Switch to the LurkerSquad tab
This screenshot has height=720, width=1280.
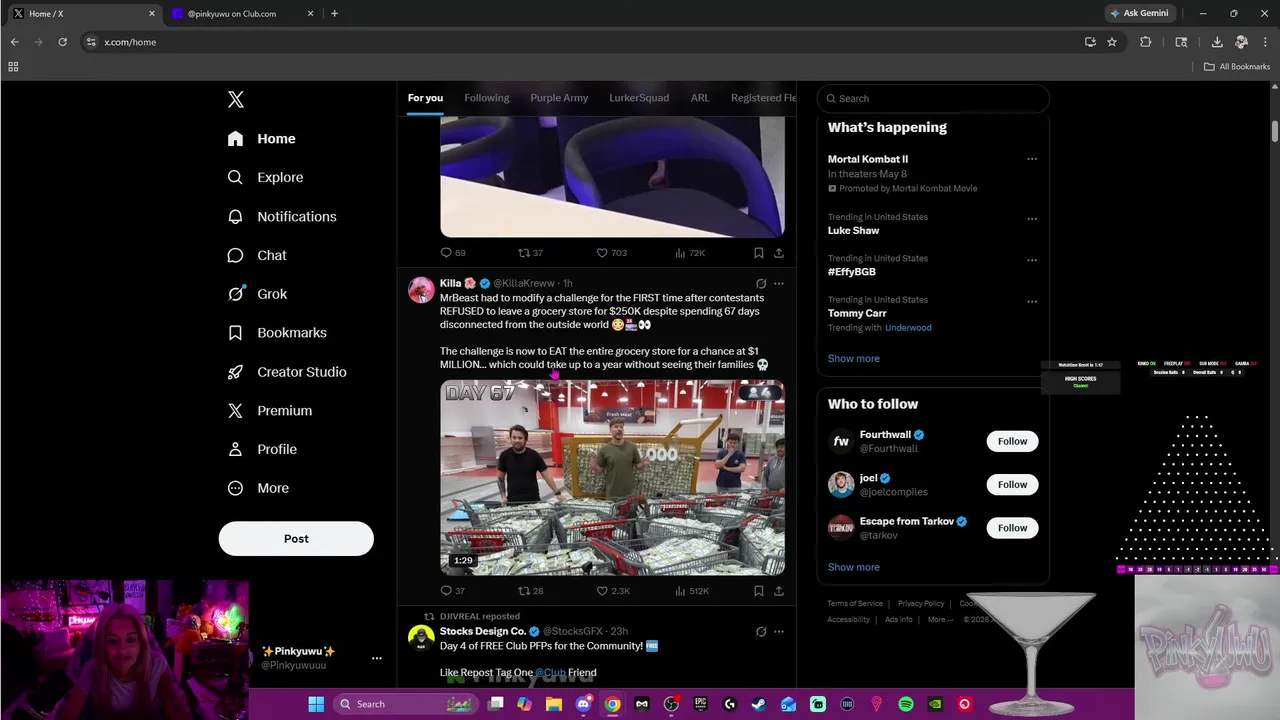point(639,98)
